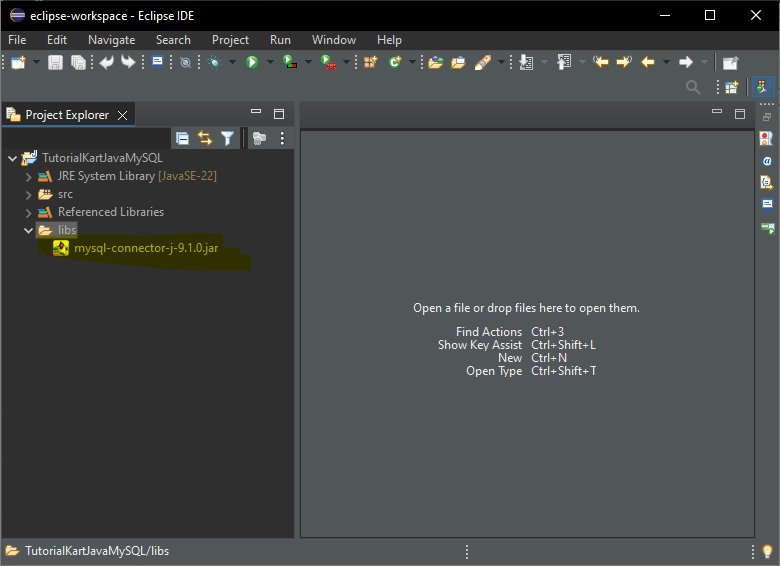Collapse the TutorialKartJavaMySQL project node

12,159
